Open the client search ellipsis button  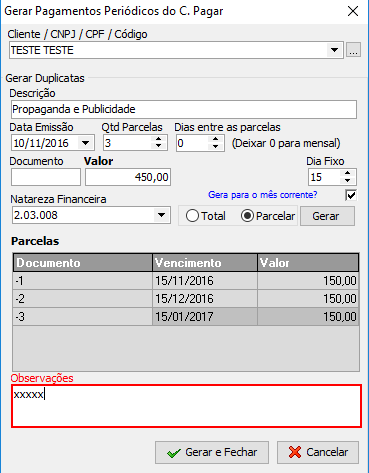(353, 50)
